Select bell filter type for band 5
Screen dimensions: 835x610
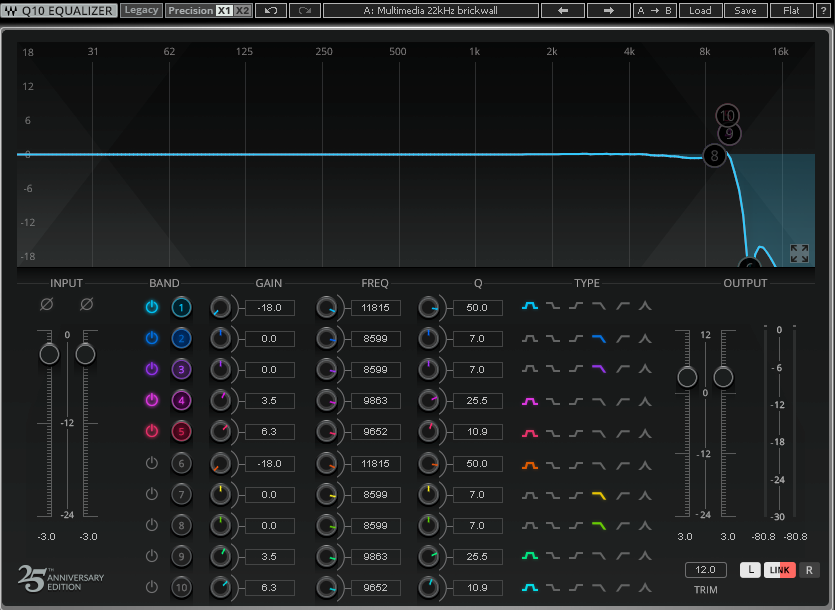pyautogui.click(x=530, y=434)
